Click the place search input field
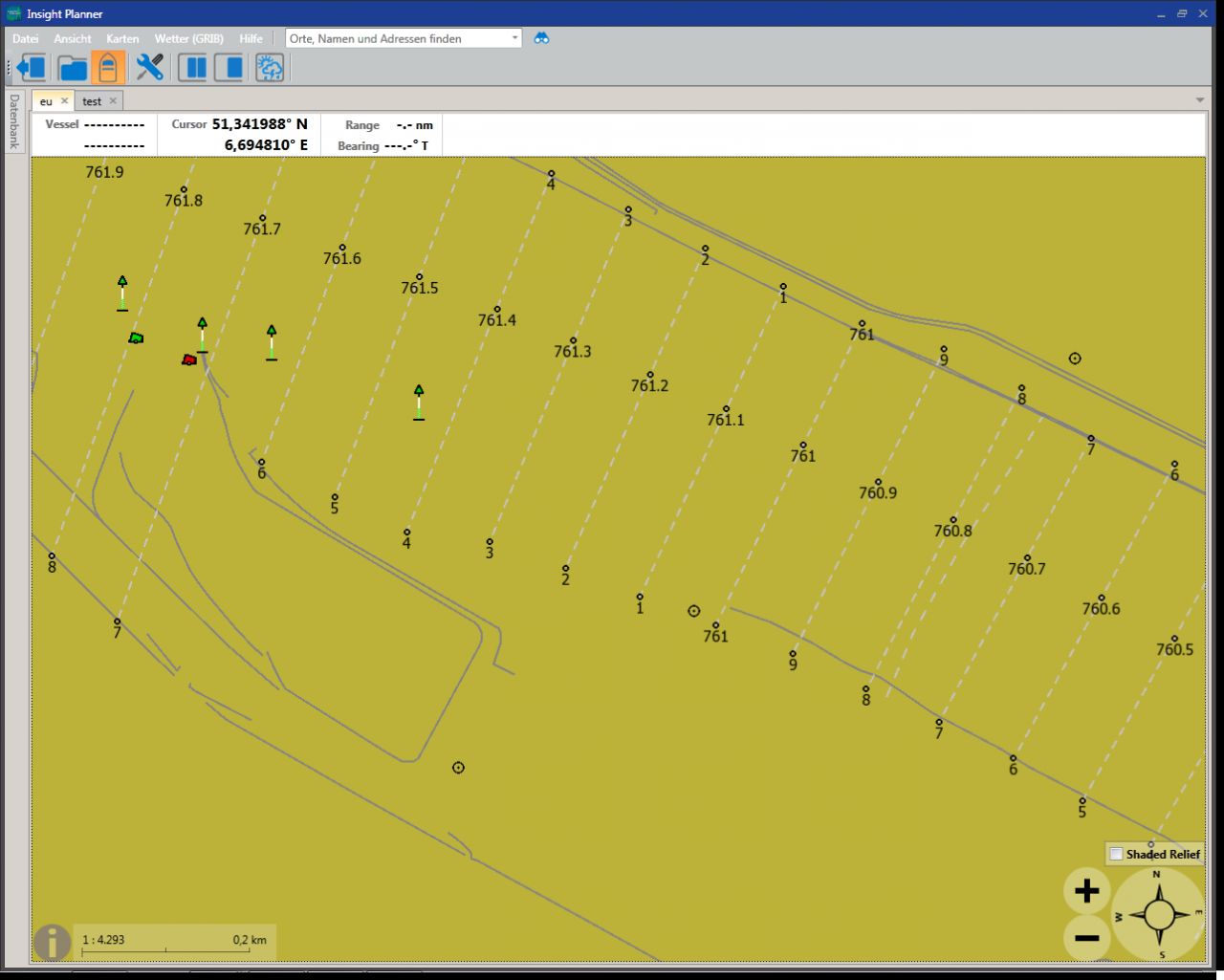1224x980 pixels. (397, 38)
